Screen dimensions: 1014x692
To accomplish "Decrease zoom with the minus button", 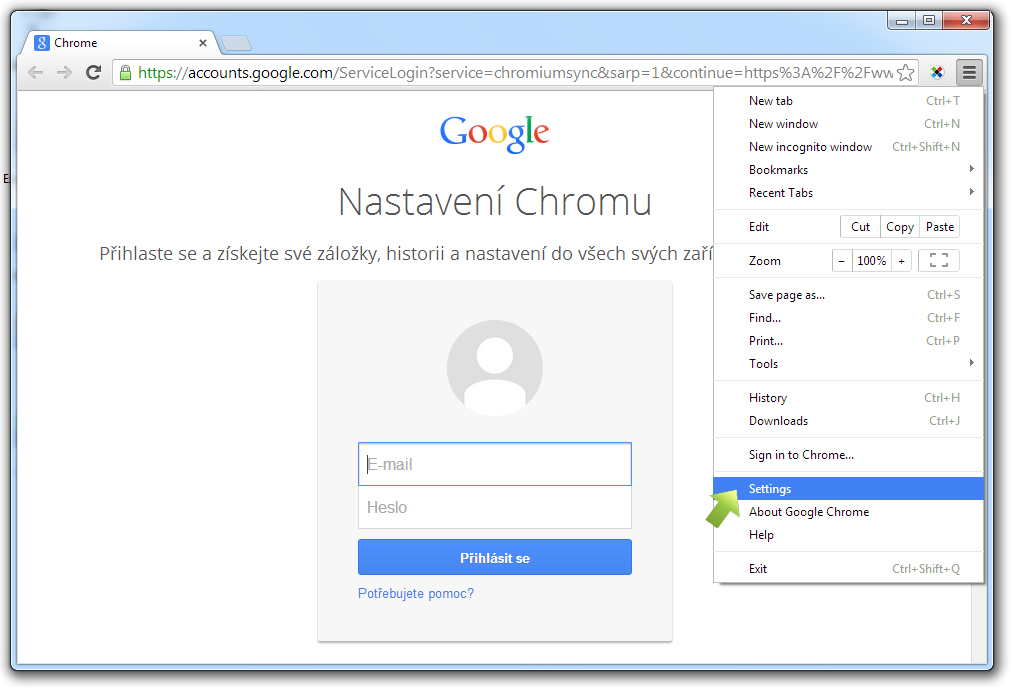I will pos(841,261).
